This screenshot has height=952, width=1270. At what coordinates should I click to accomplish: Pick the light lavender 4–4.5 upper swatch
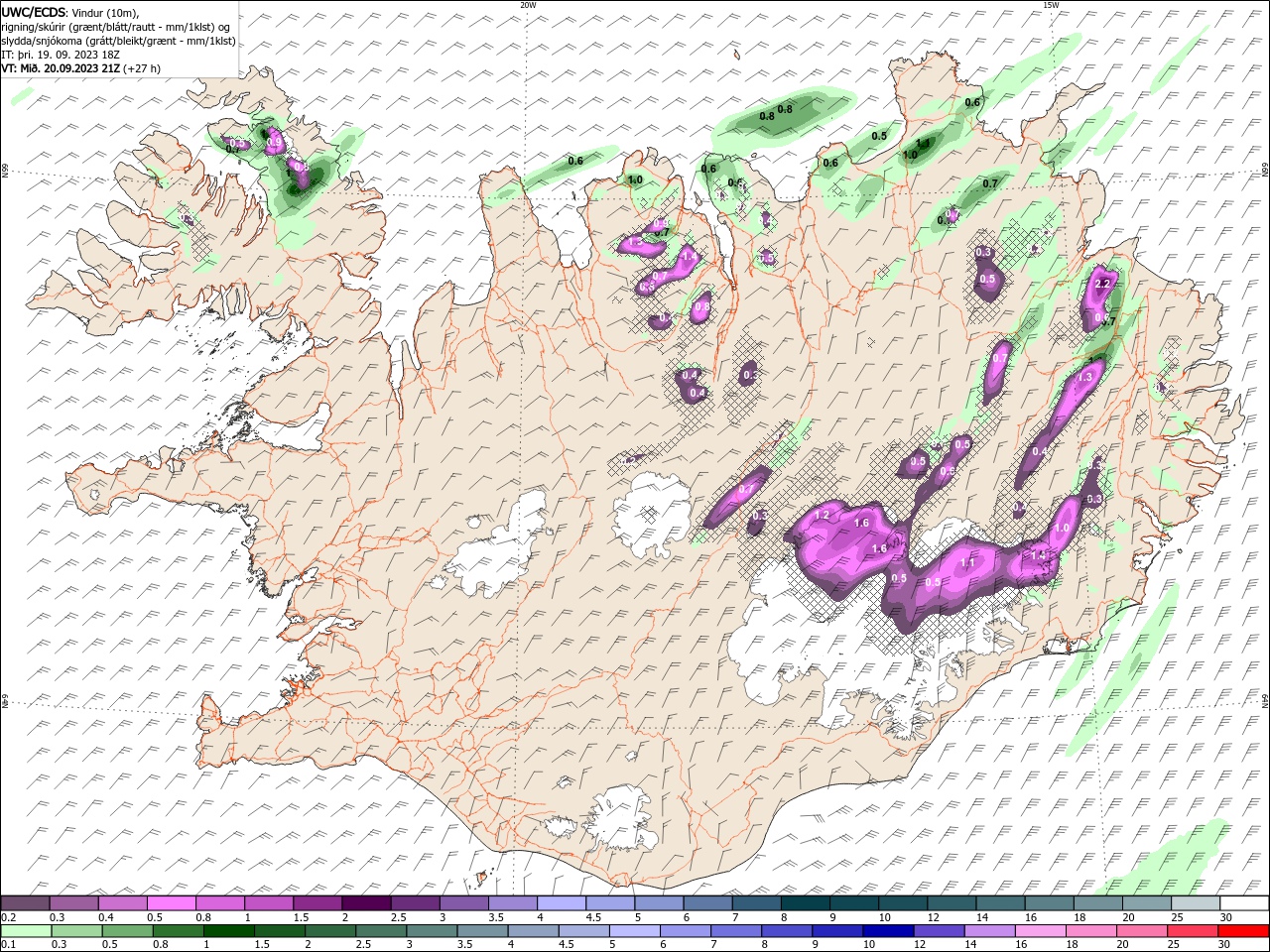562,903
